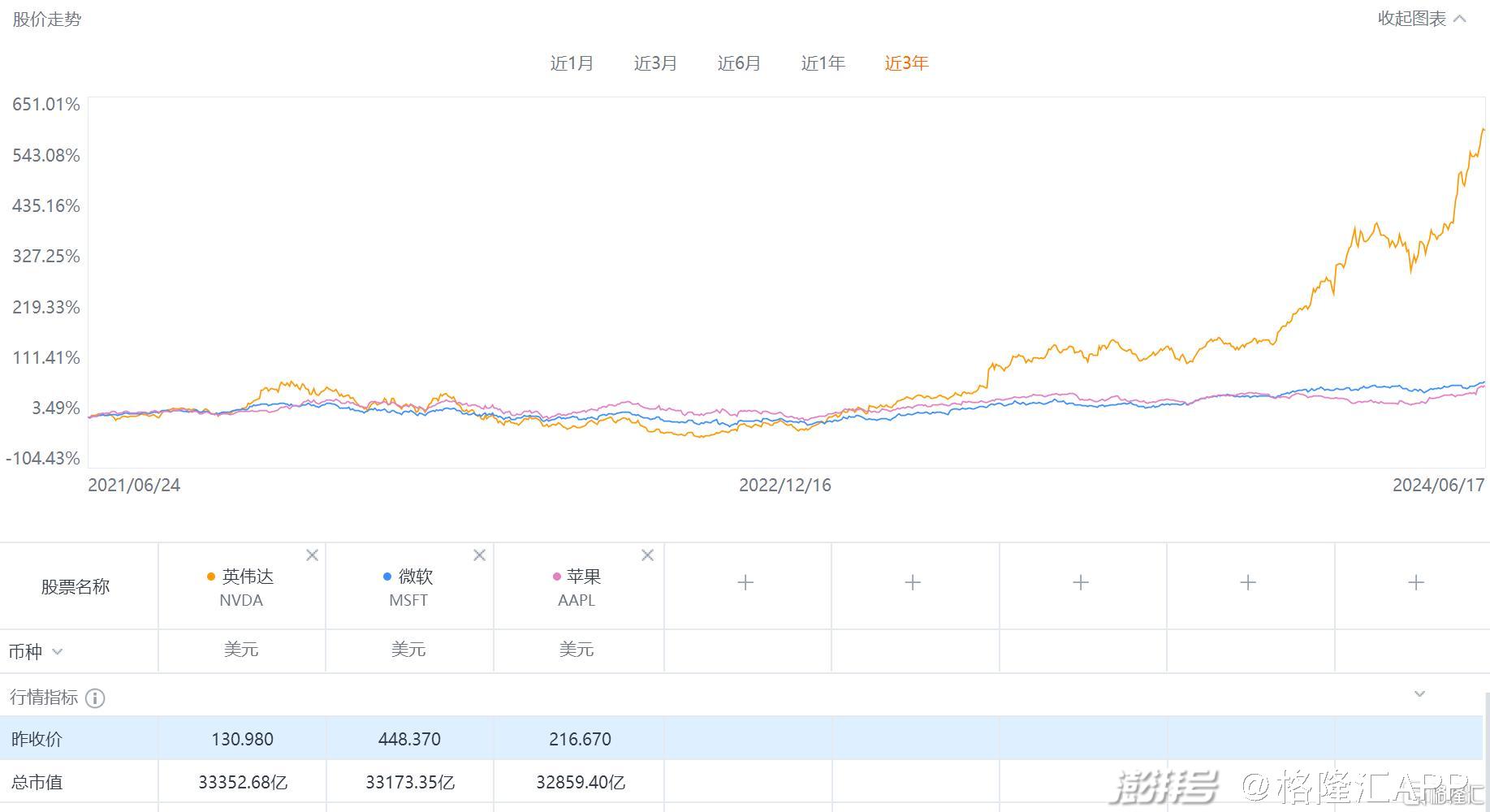Collapse the 行情指标 section chevron
Image resolution: width=1490 pixels, height=812 pixels.
pyautogui.click(x=1419, y=694)
